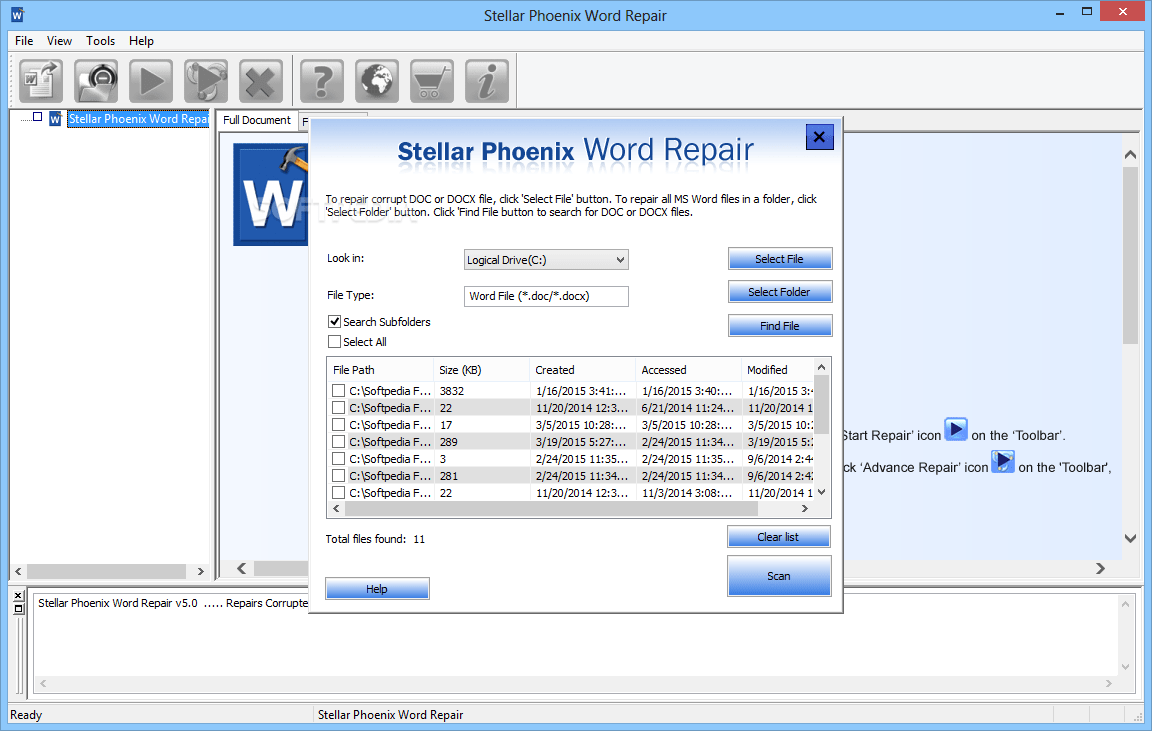Click file list scroll up arrow
The image size is (1152, 731).
click(822, 367)
